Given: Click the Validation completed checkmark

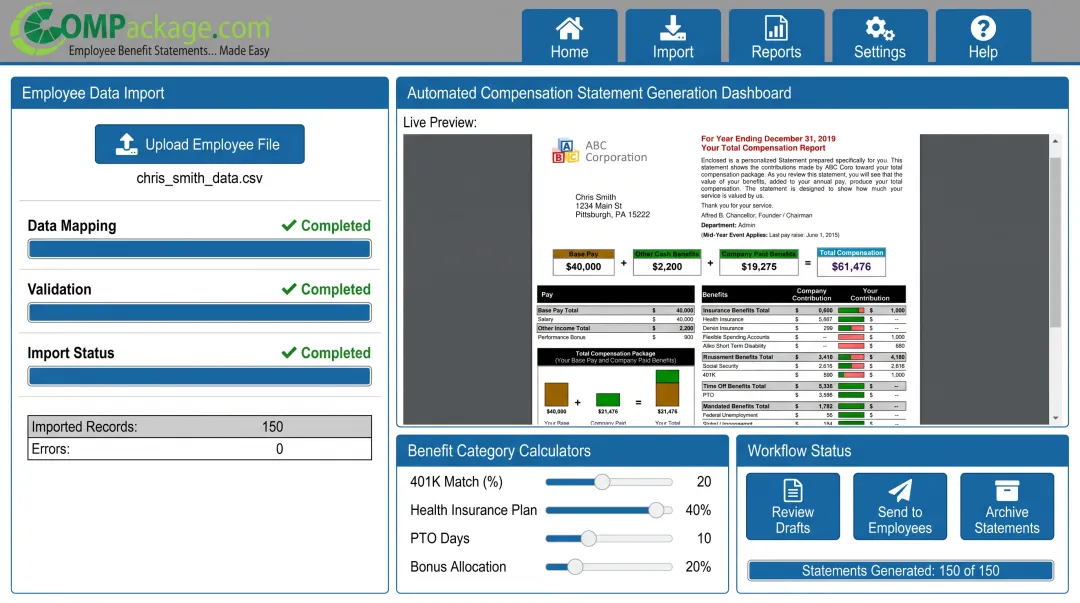Looking at the screenshot, I should (x=289, y=289).
